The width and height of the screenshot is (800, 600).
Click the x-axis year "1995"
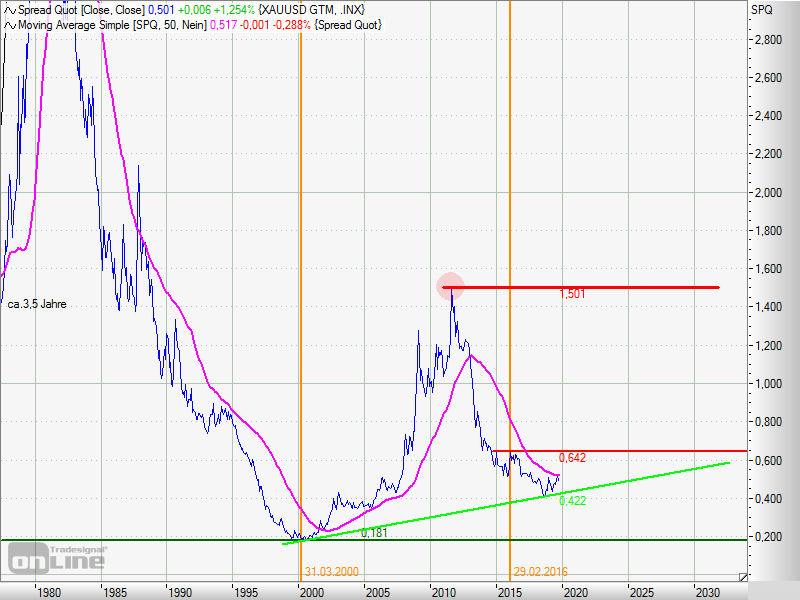coord(246,593)
